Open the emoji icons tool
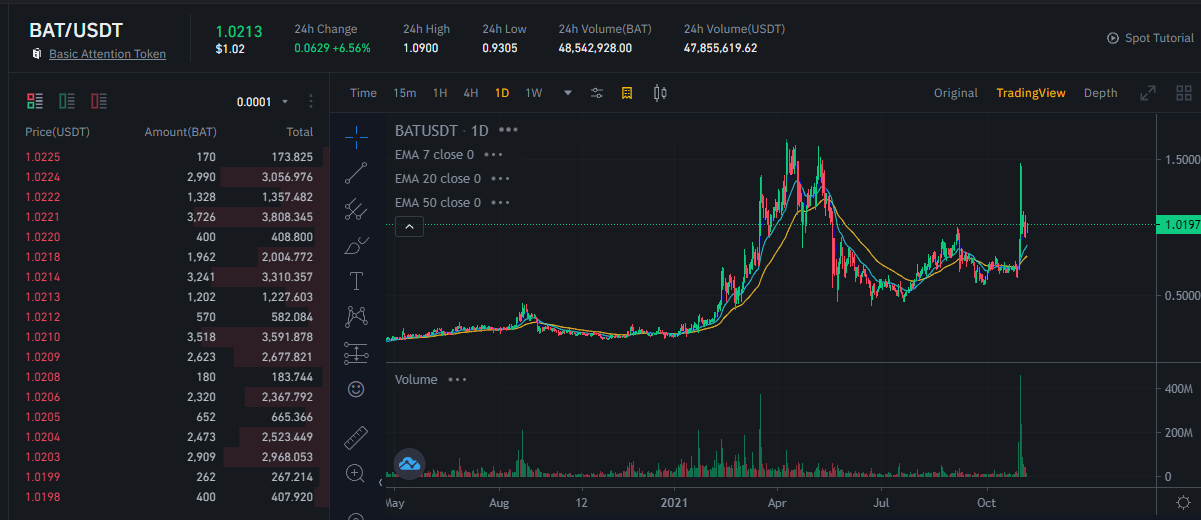Screen dimensions: 1201x520 [x=356, y=389]
